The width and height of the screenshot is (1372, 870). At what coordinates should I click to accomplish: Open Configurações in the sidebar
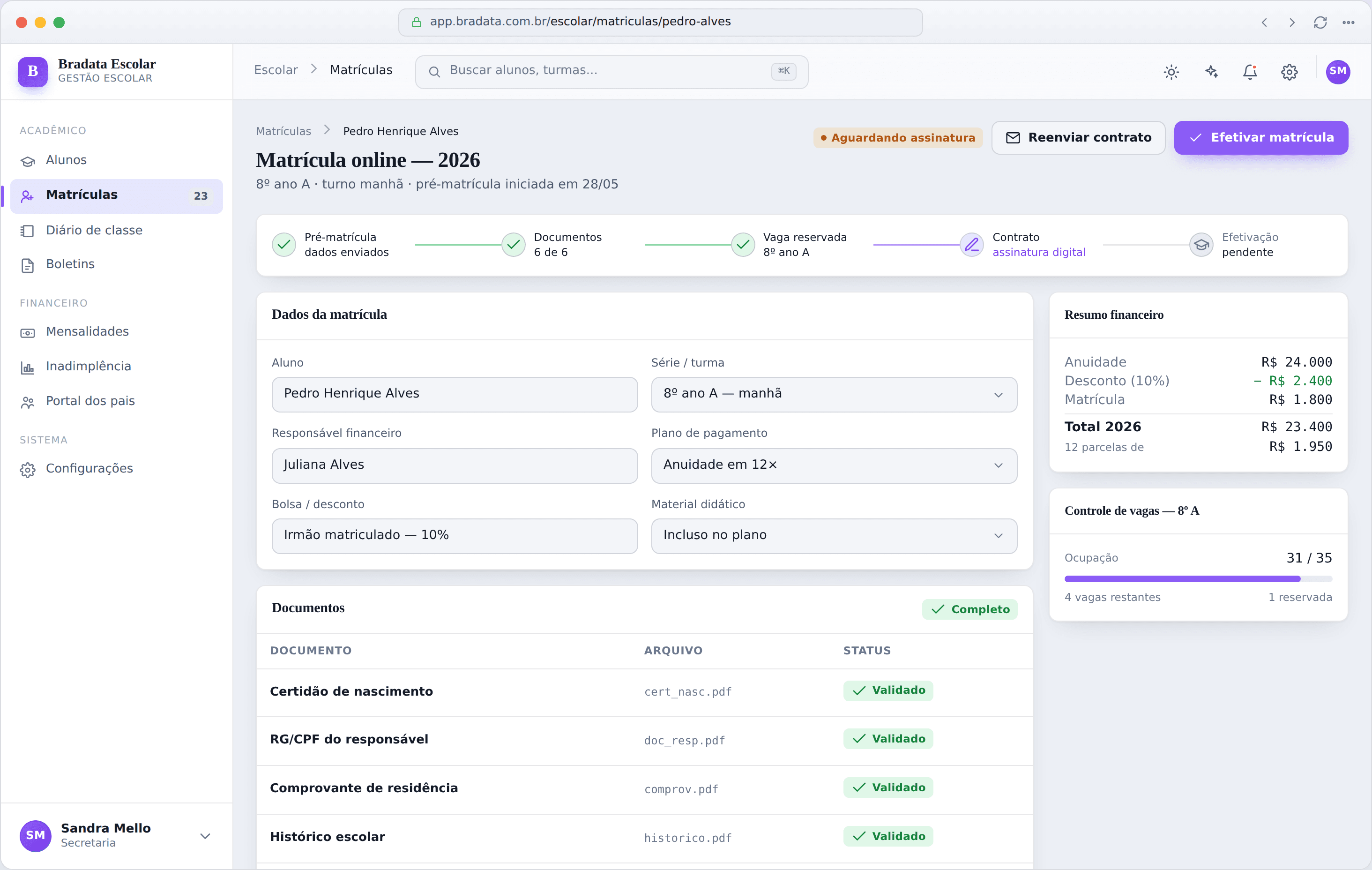tap(116, 469)
